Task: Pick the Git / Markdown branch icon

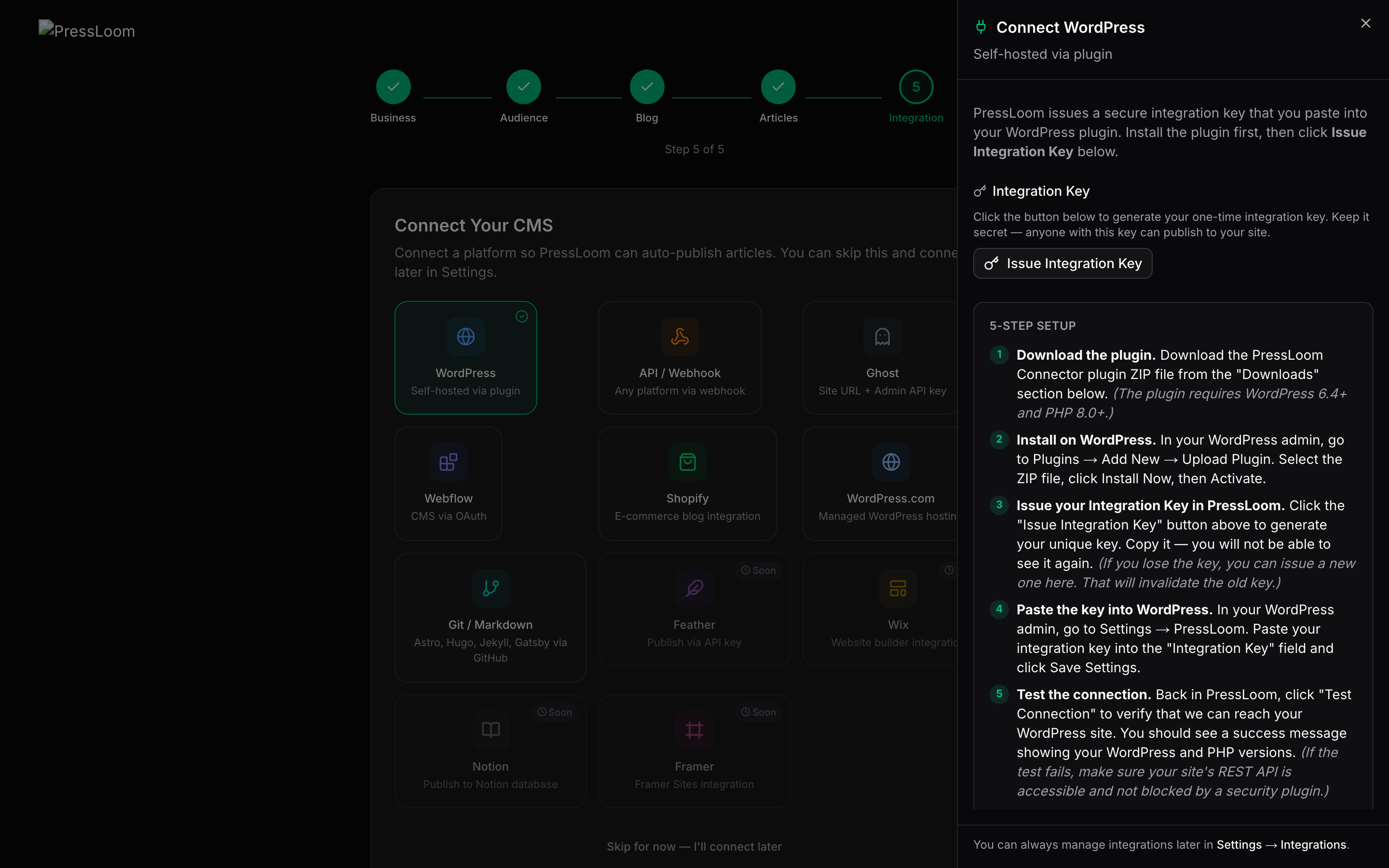Action: pos(491,588)
